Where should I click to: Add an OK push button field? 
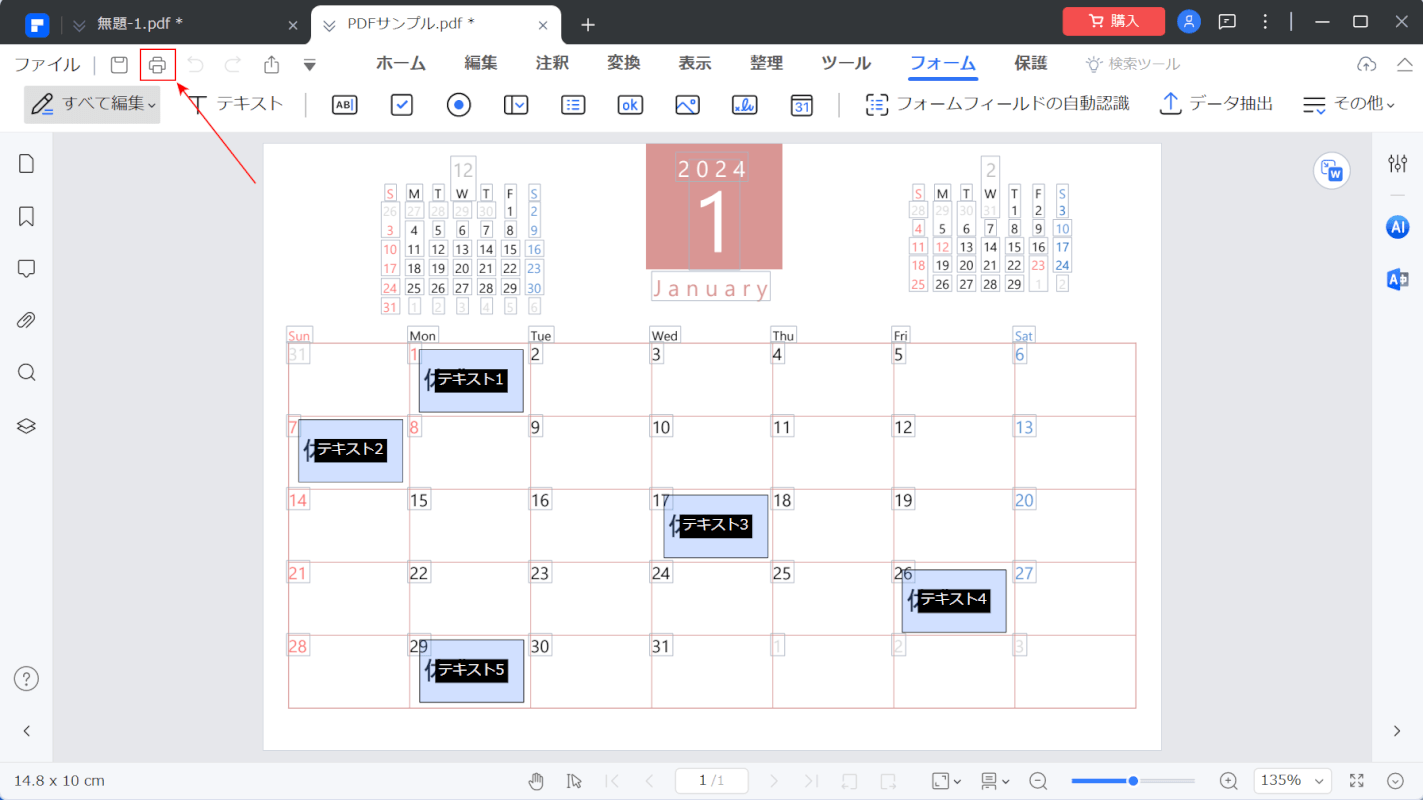[630, 104]
